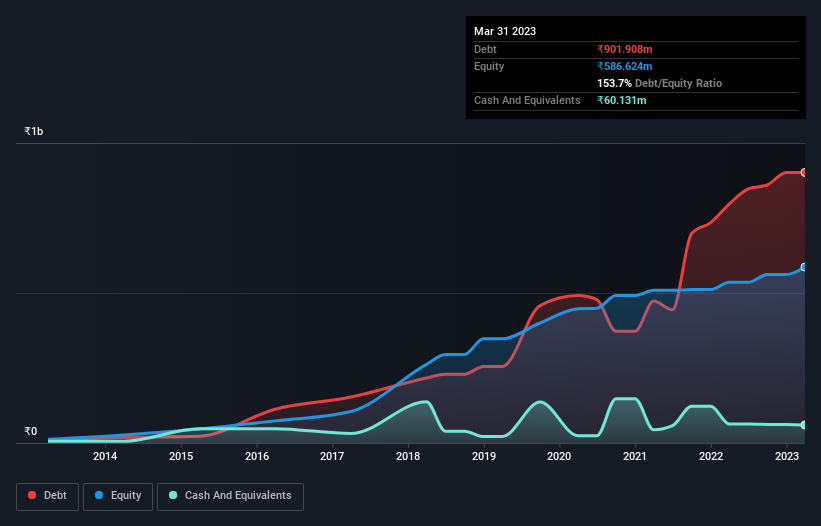
Task: Select the 2014 x-axis label
Action: pyautogui.click(x=105, y=456)
